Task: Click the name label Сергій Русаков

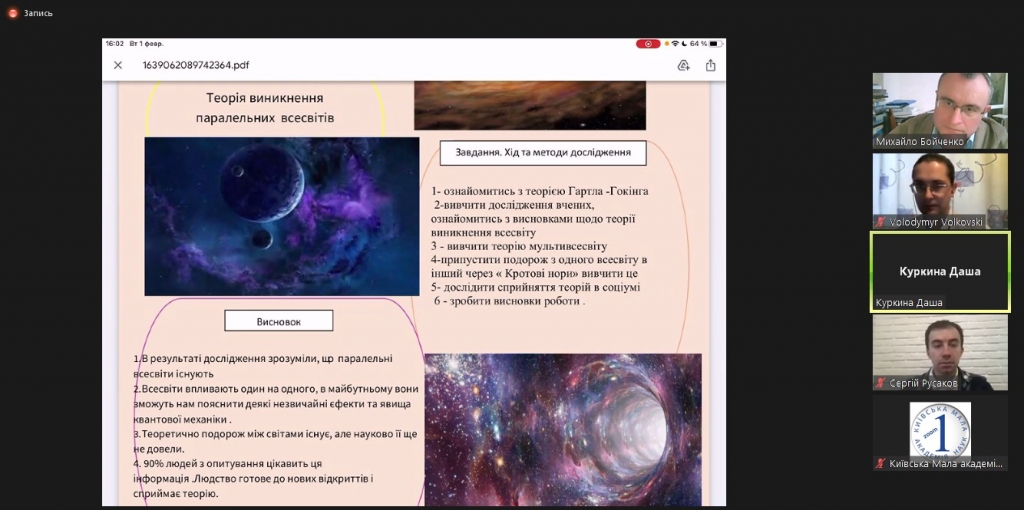Action: tap(923, 383)
